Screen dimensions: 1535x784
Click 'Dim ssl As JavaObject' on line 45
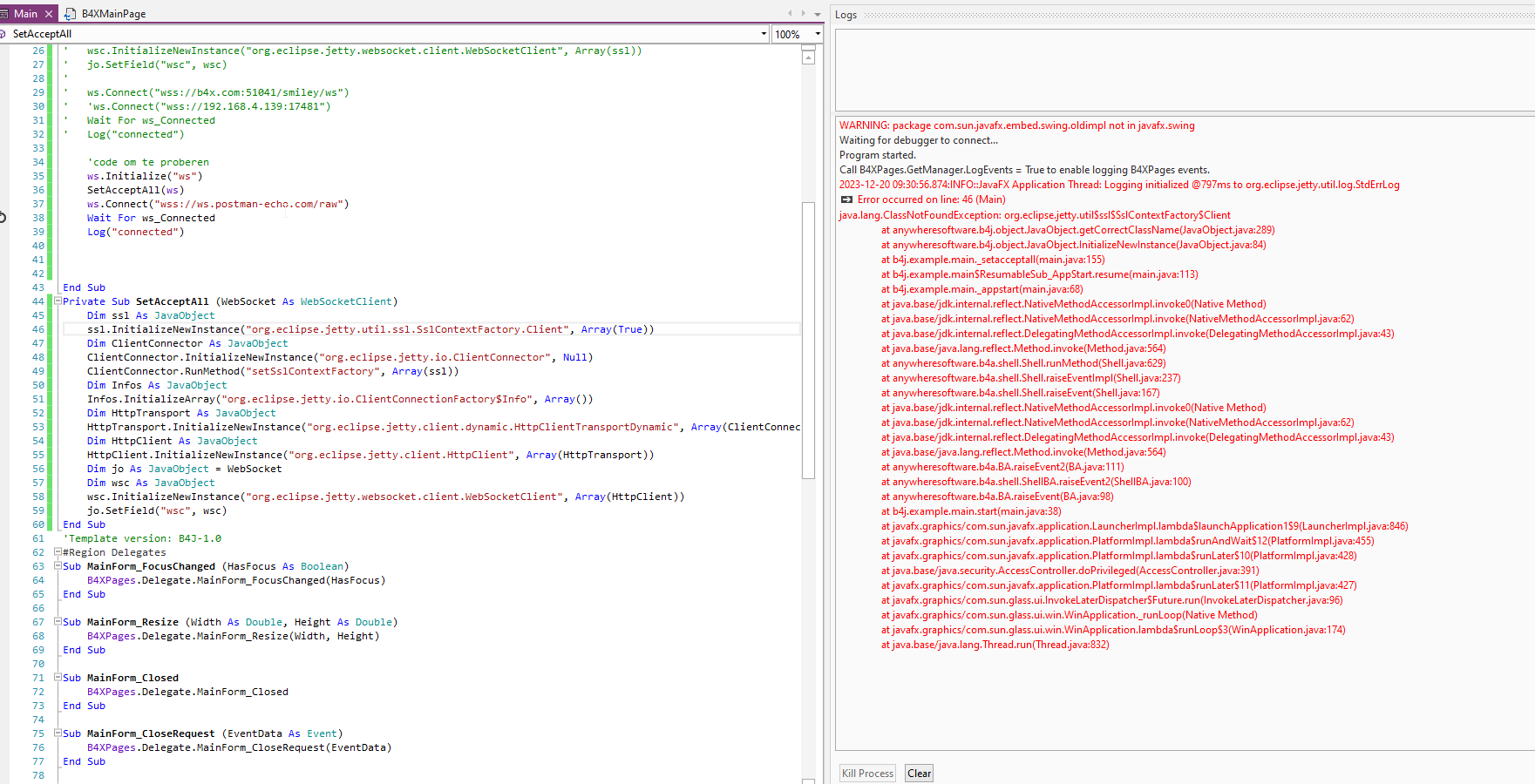[151, 315]
